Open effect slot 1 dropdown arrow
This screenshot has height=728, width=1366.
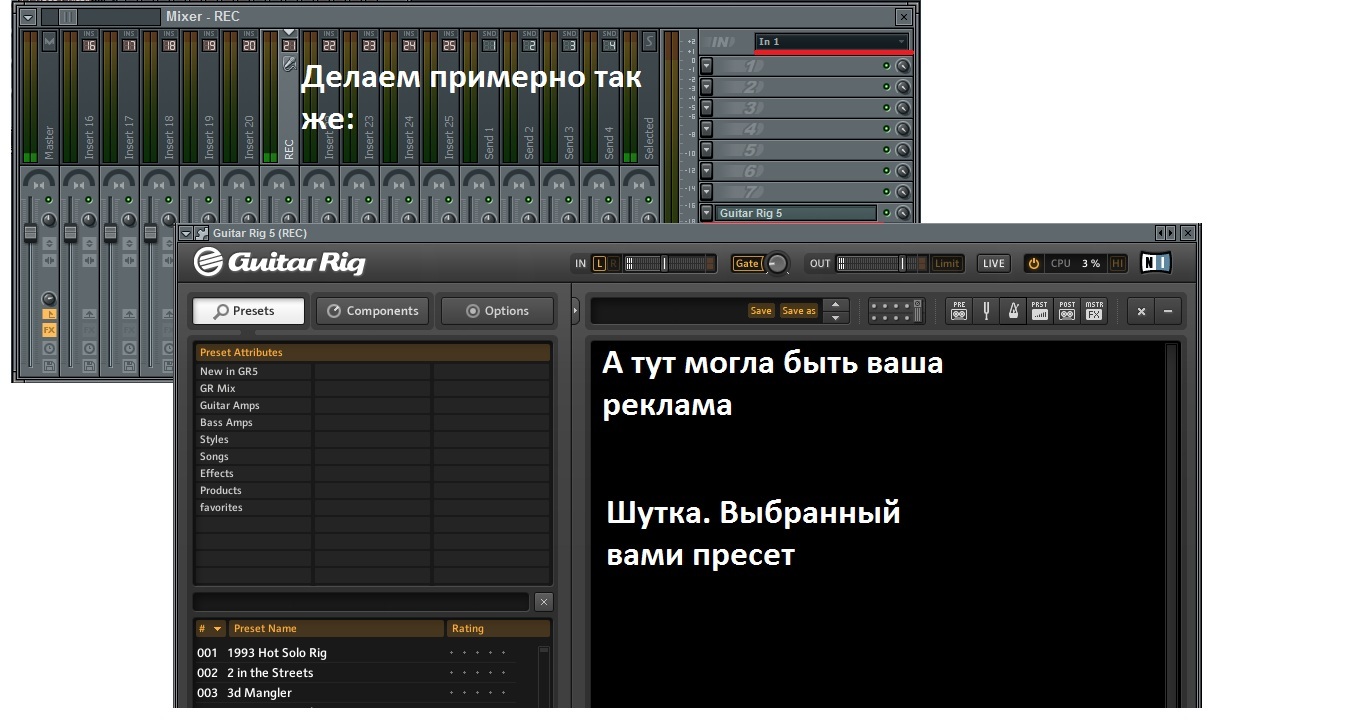click(x=706, y=65)
